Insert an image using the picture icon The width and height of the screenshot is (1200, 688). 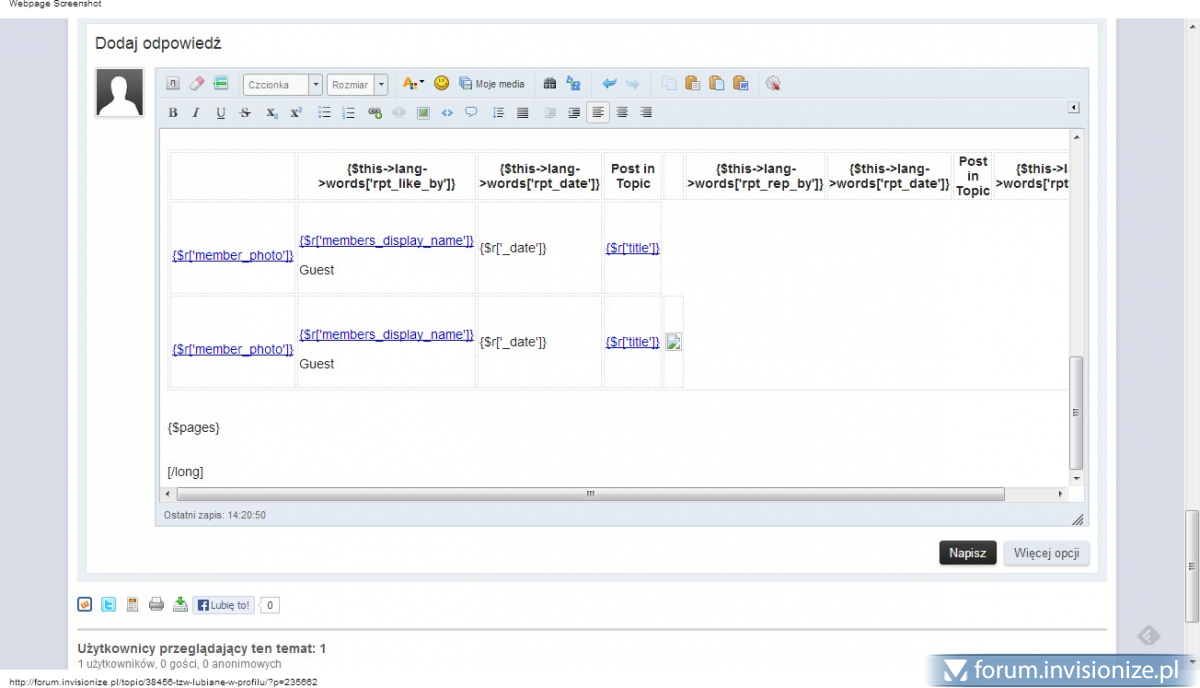(423, 113)
